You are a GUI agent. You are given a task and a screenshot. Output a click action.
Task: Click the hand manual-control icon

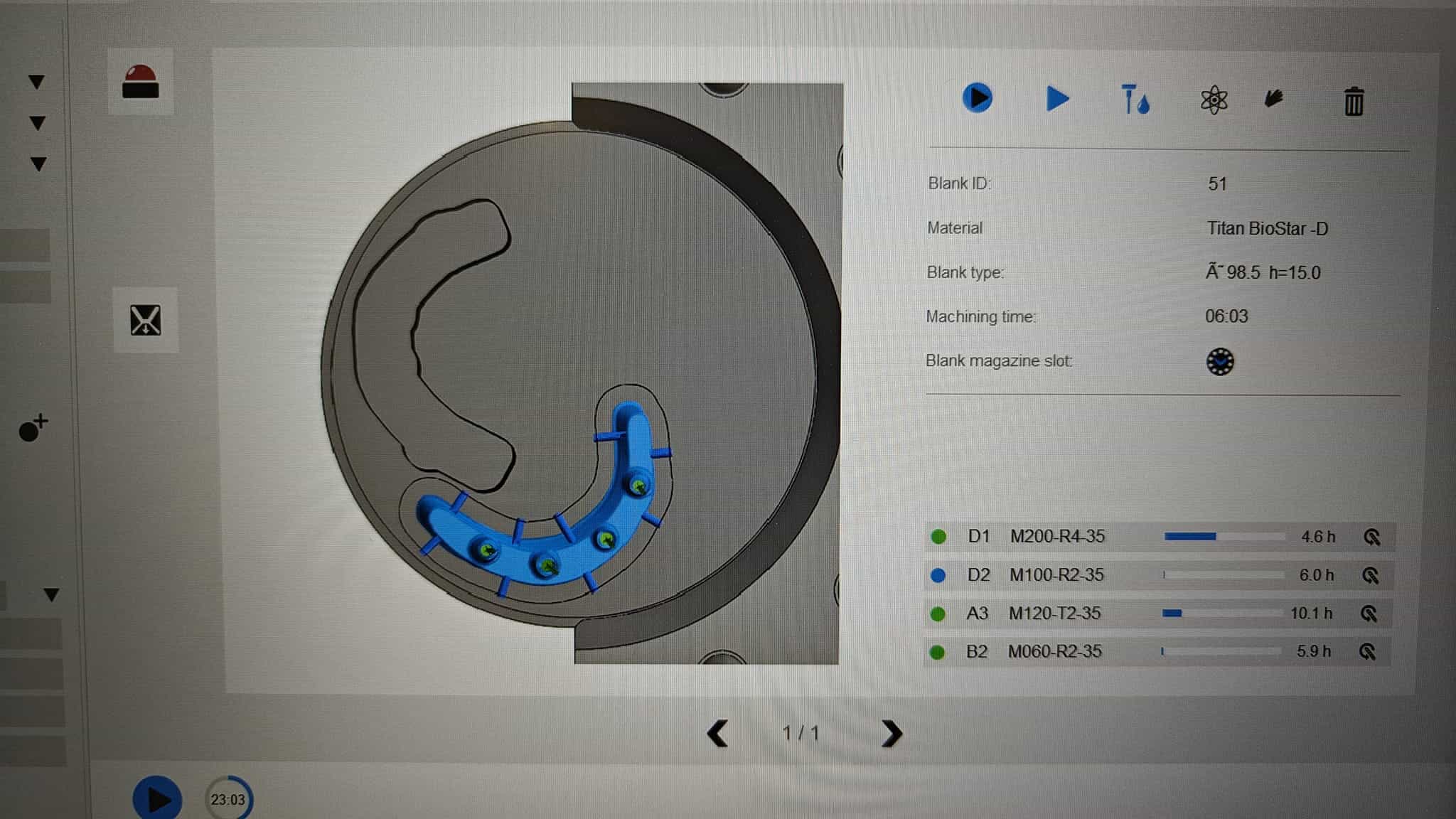[x=1273, y=99]
